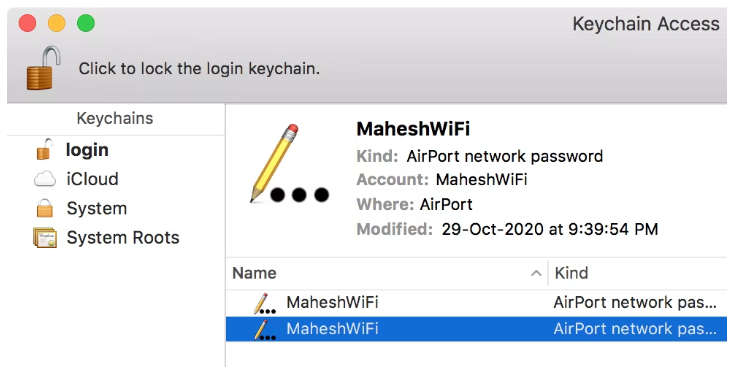Open the iCloud keychain
Image resolution: width=732 pixels, height=383 pixels.
(x=92, y=179)
